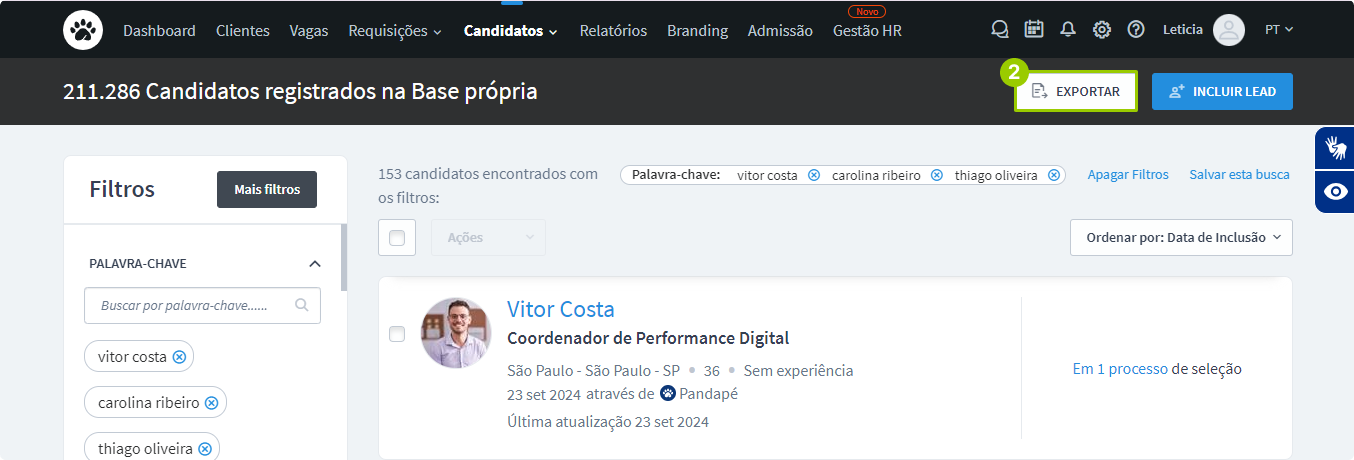The width and height of the screenshot is (1354, 460).
Task: Collapse the Palavra-chave filter section
Action: 315,264
